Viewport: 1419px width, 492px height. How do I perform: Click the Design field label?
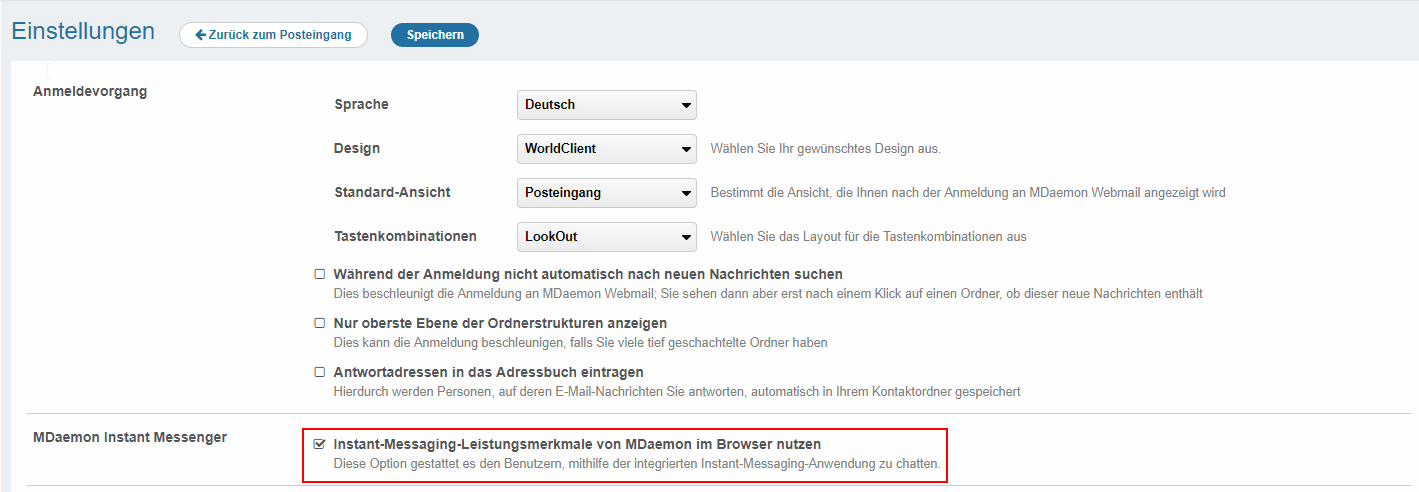click(357, 148)
